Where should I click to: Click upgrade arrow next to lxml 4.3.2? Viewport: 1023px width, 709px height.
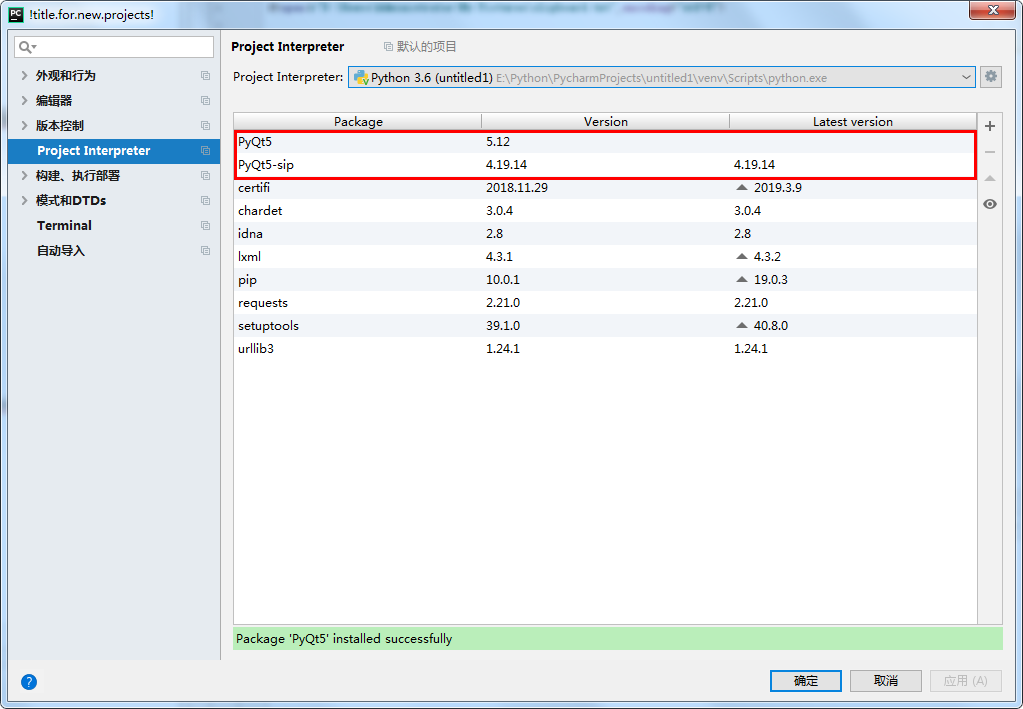point(741,256)
